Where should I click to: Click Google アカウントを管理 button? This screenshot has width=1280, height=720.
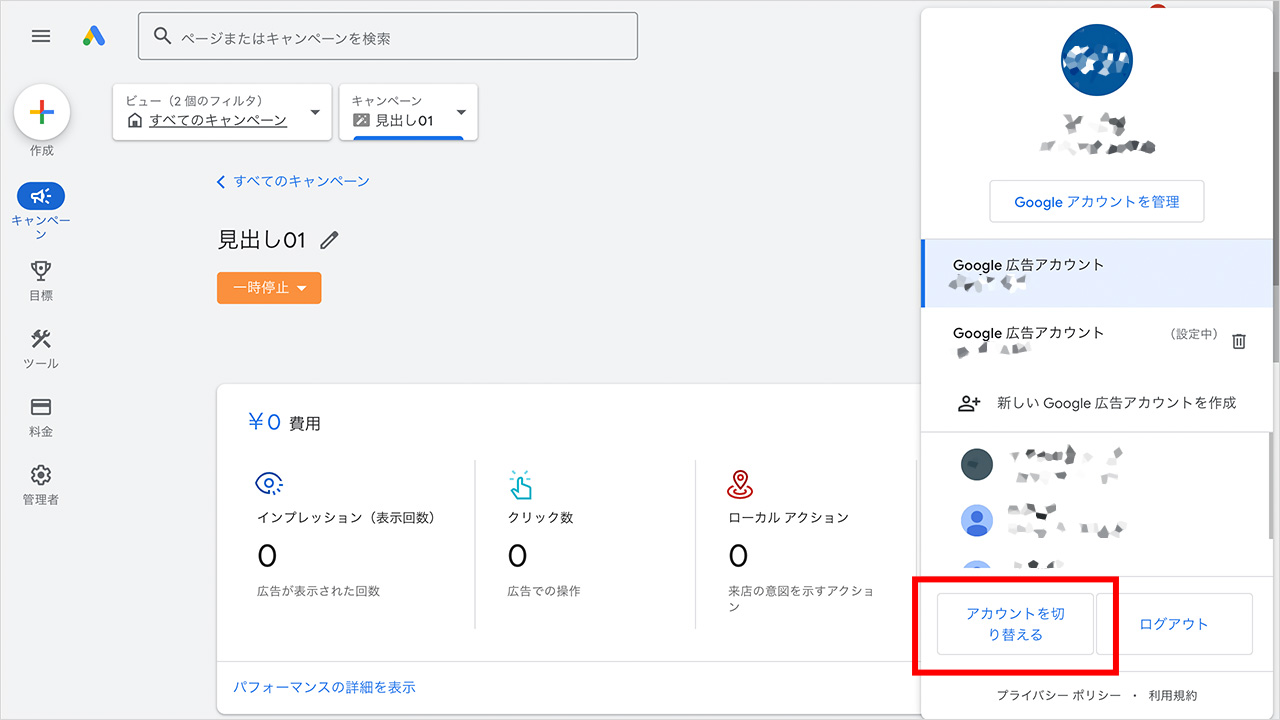[1097, 201]
